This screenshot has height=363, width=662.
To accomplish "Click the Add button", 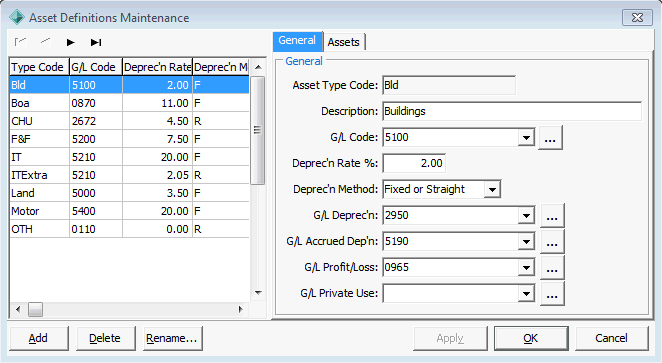I will point(38,338).
